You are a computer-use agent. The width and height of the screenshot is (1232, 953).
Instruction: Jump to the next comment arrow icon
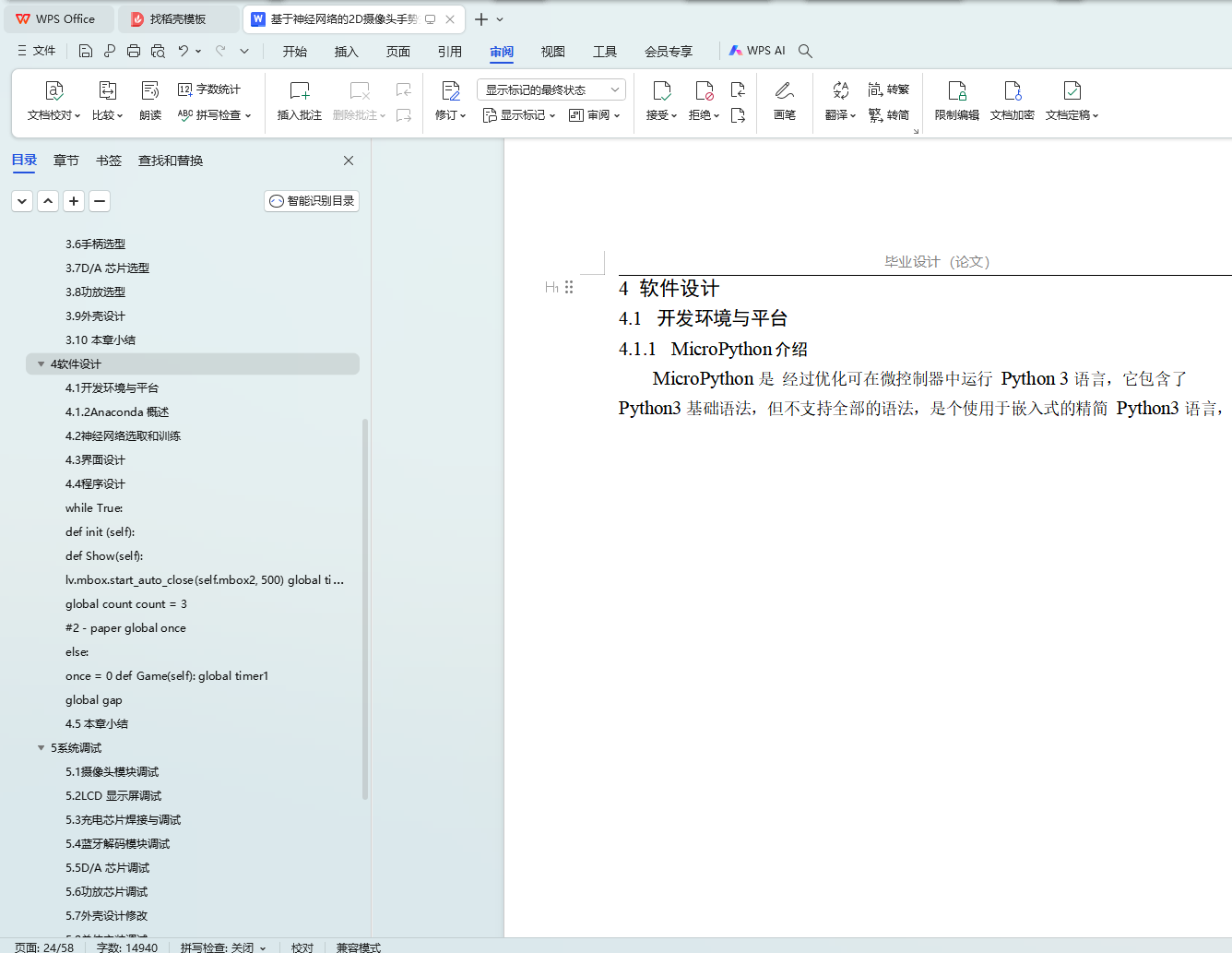click(404, 115)
